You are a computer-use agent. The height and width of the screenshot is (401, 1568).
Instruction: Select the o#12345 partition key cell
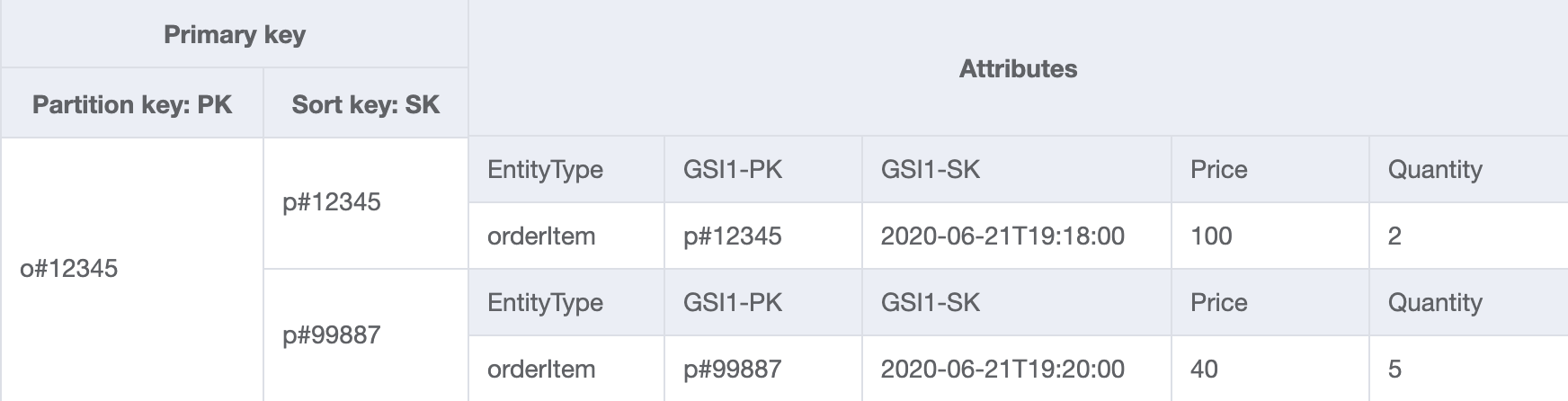pos(69,268)
